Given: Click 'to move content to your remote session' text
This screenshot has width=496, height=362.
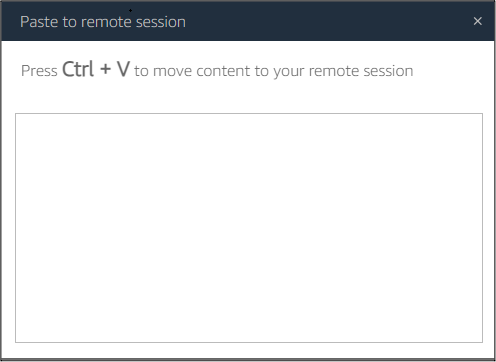Looking at the screenshot, I should pos(274,71).
